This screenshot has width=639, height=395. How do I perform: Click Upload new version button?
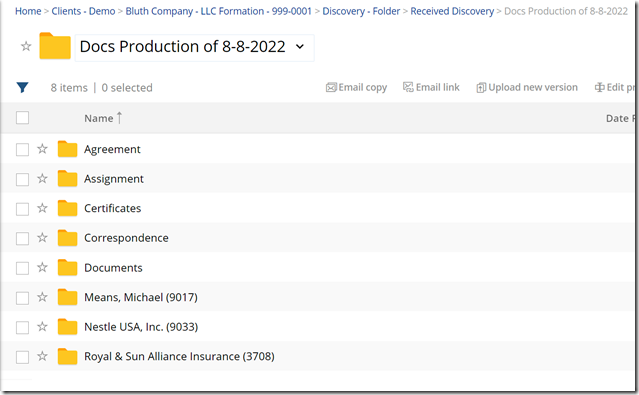pyautogui.click(x=527, y=87)
